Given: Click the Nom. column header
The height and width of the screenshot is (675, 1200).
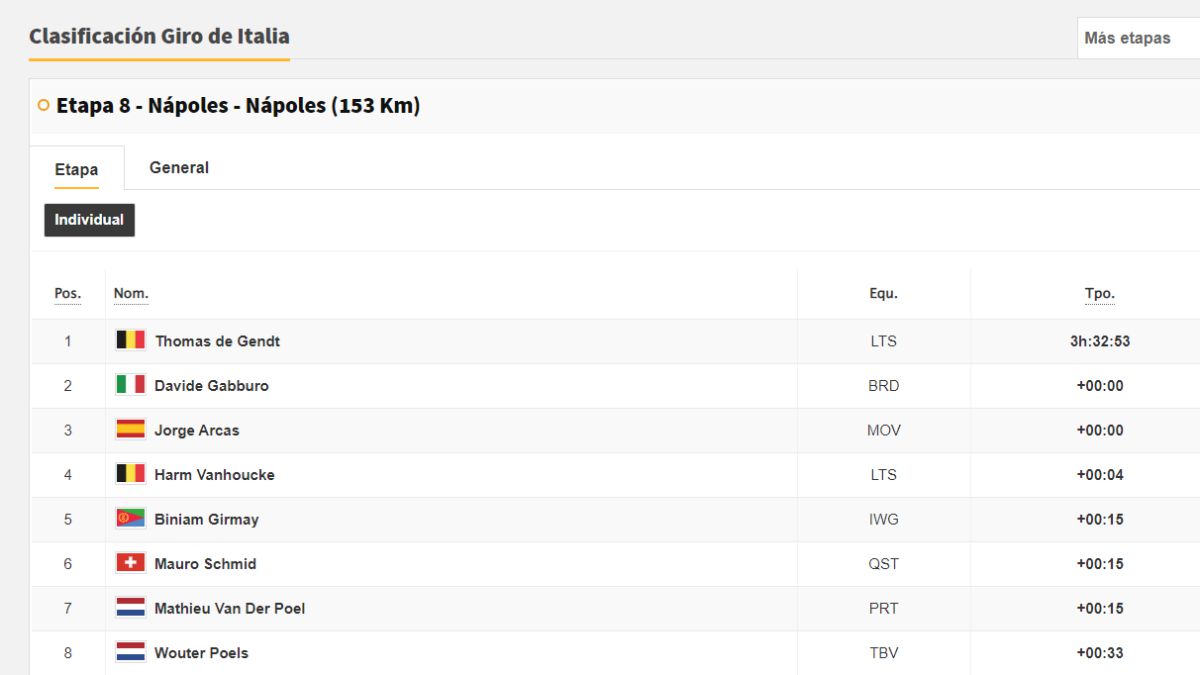Looking at the screenshot, I should (131, 294).
